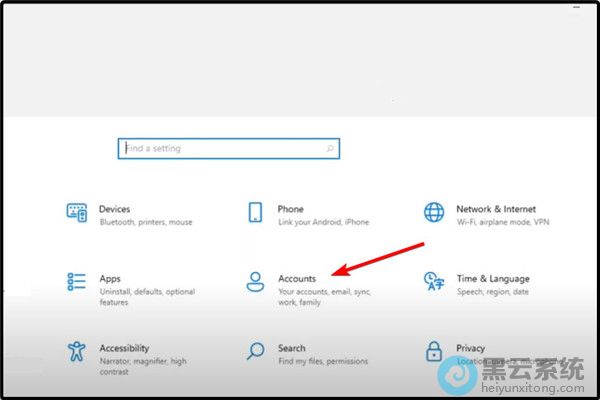Image resolution: width=600 pixels, height=400 pixels.
Task: Open the Phone settings title
Action: pyautogui.click(x=291, y=209)
